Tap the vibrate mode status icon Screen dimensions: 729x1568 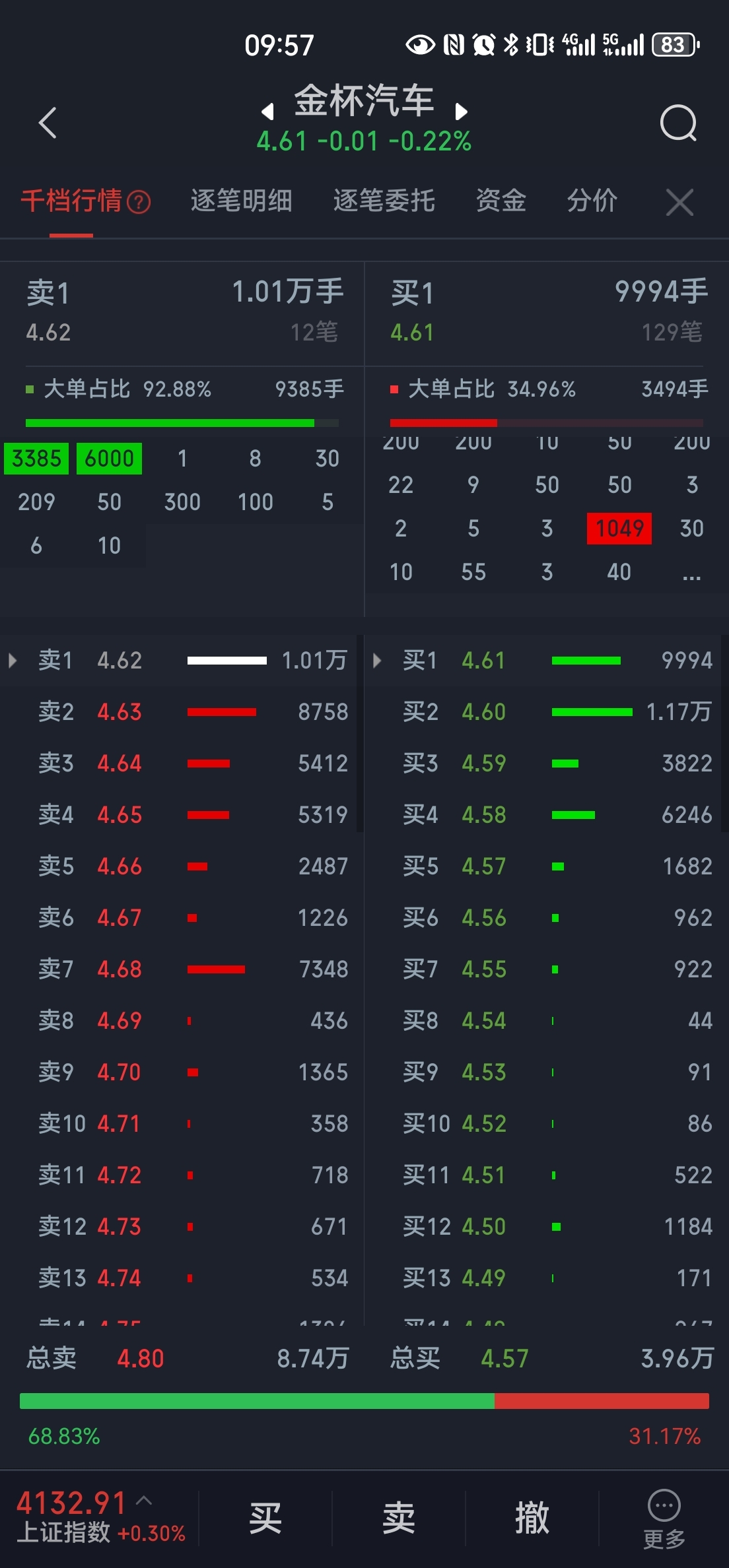[x=540, y=45]
